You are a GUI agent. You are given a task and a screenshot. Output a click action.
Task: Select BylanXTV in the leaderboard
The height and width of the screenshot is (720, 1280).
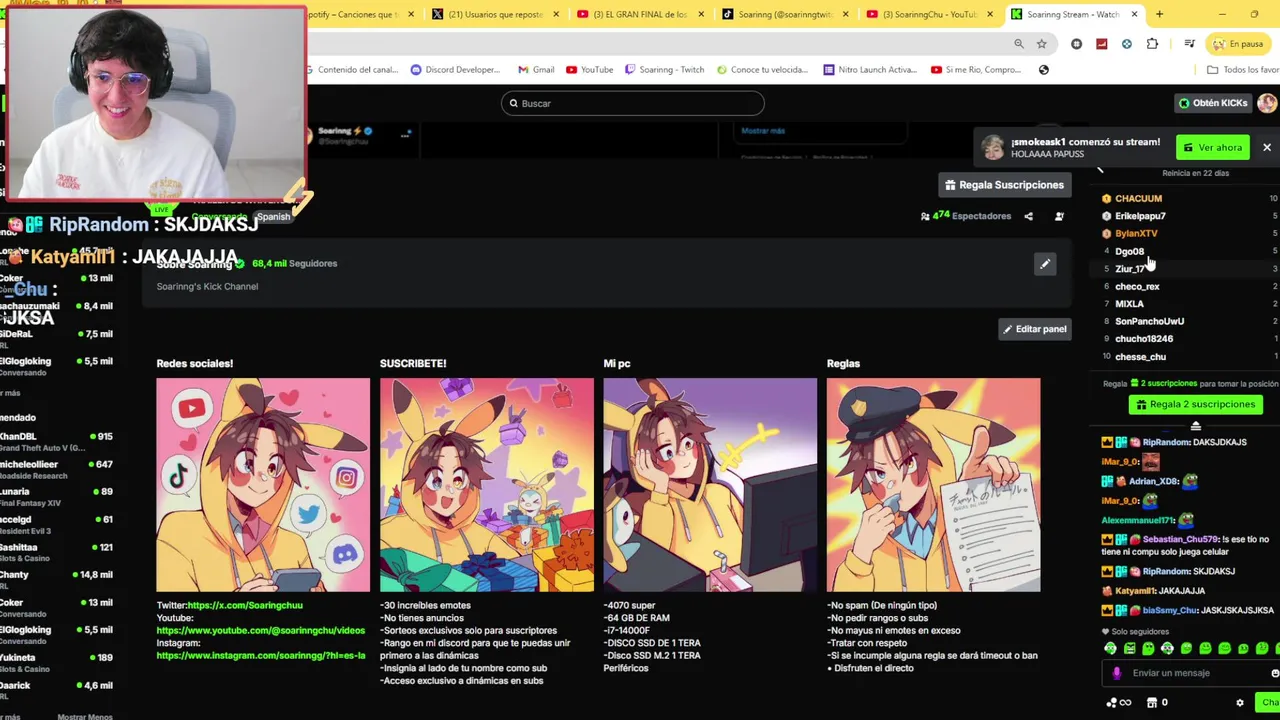(x=1136, y=234)
